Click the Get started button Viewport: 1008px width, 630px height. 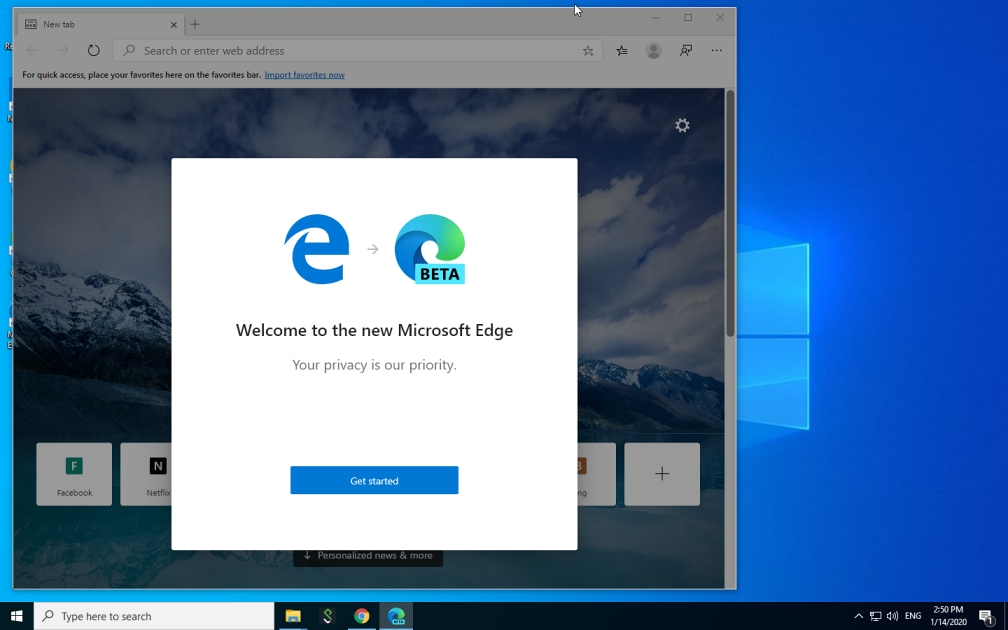(x=374, y=480)
